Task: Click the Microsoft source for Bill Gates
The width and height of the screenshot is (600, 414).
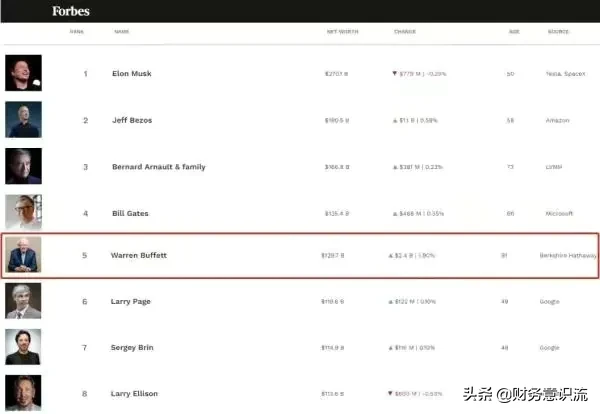Action: 559,214
